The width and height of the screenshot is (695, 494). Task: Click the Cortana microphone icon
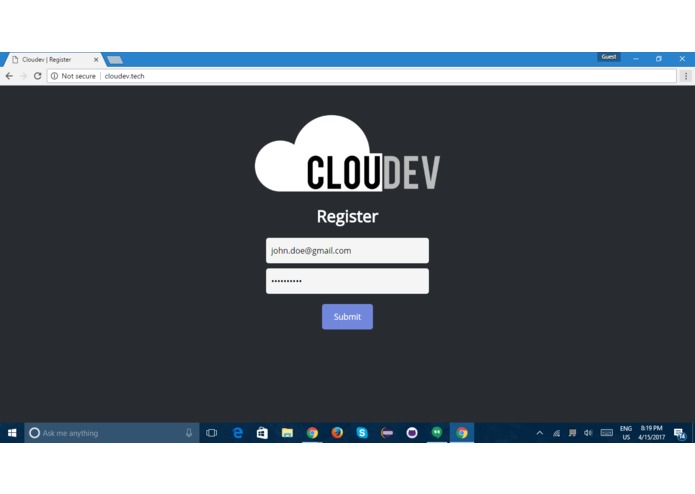(189, 433)
